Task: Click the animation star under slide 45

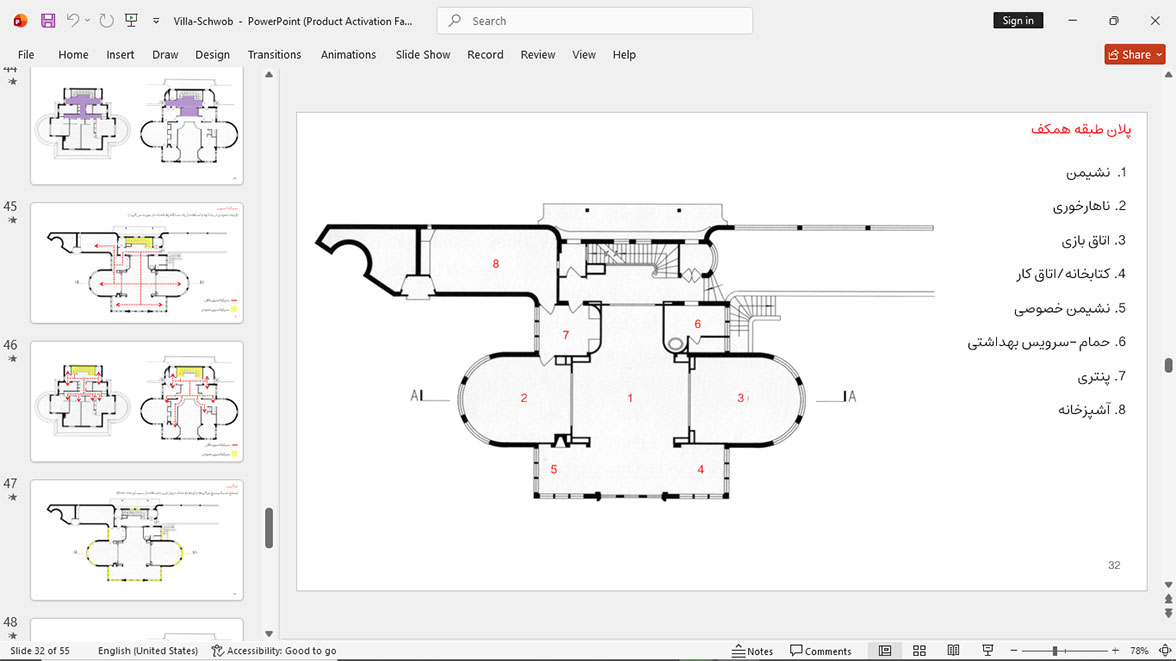Action: [x=12, y=221]
